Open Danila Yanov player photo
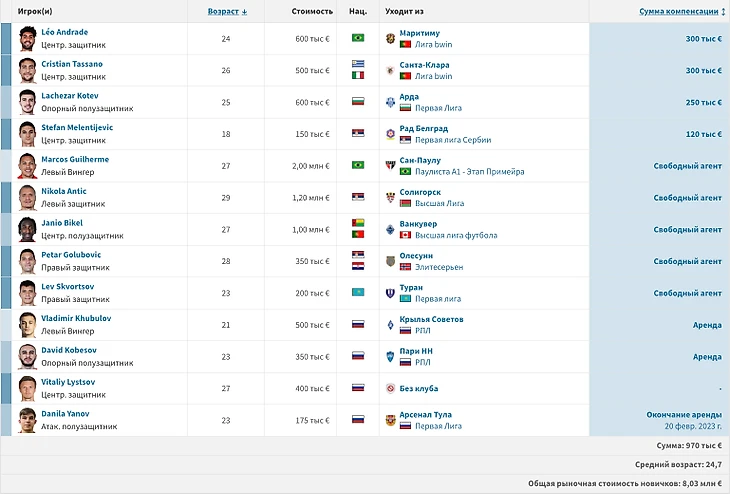Image resolution: width=730 pixels, height=494 pixels. point(27,420)
